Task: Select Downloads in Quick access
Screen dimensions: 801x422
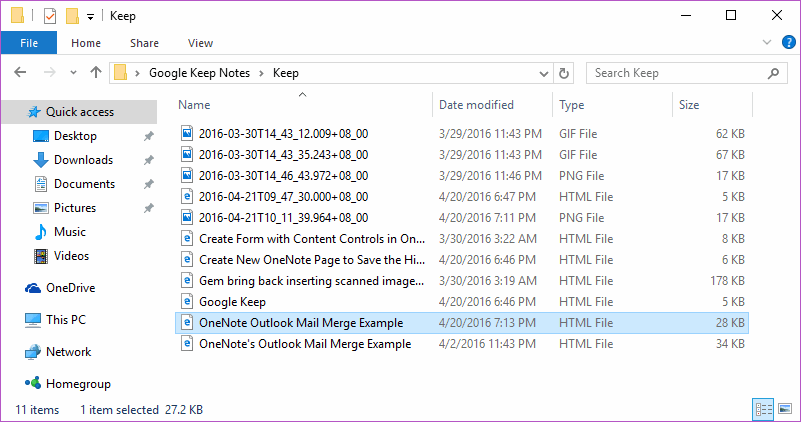Action: click(83, 160)
